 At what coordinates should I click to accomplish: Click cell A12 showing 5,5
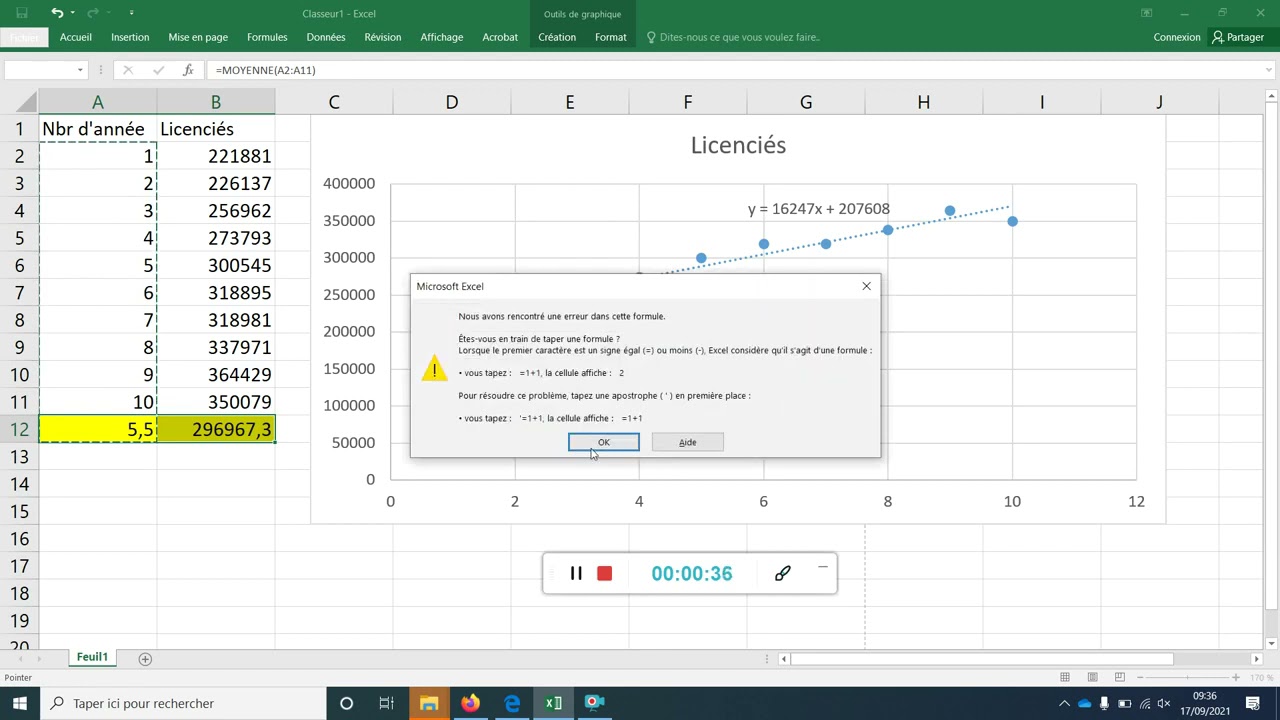click(x=97, y=429)
